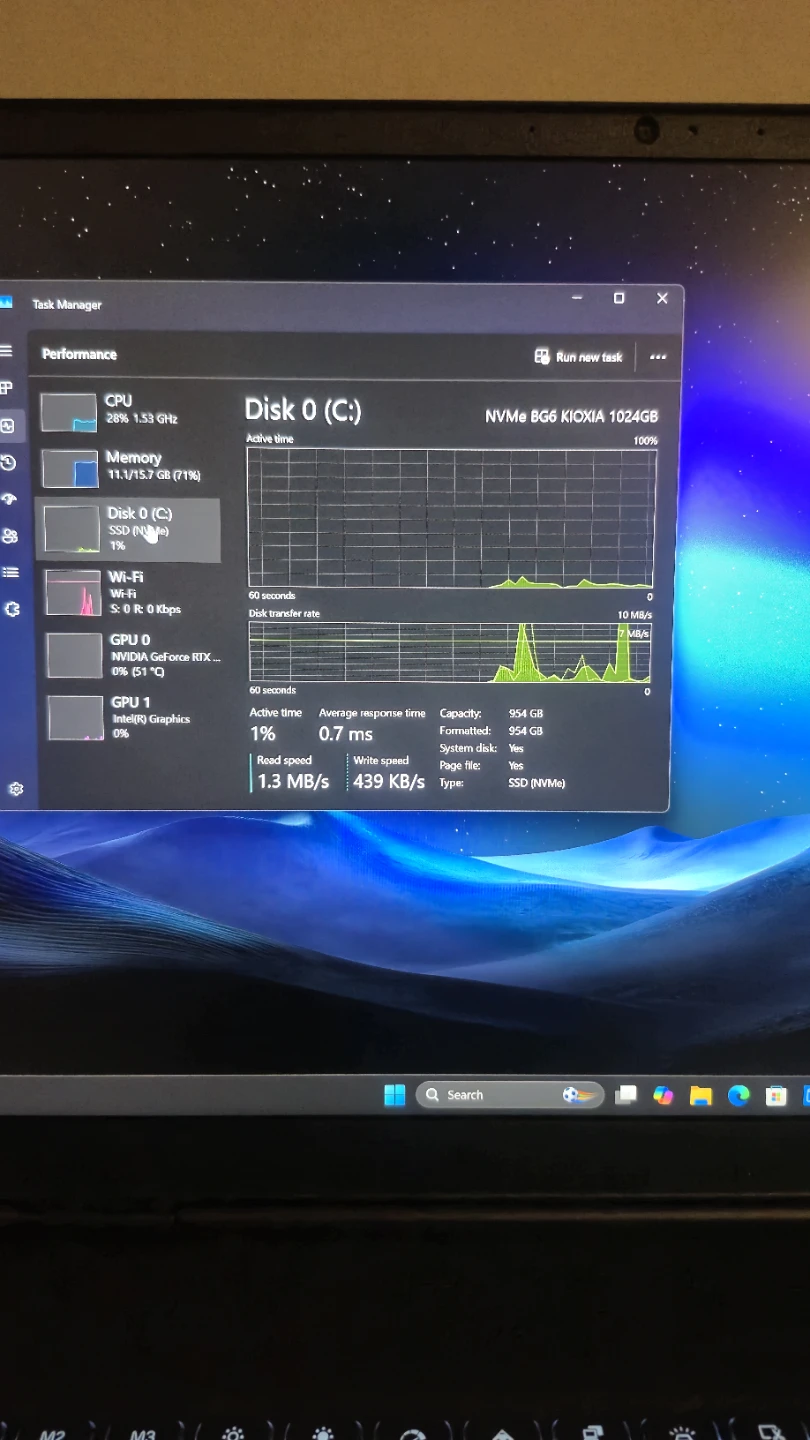Open the Services puzzle-piece sidebar icon
Viewport: 810px width, 1440px height.
tap(12, 609)
